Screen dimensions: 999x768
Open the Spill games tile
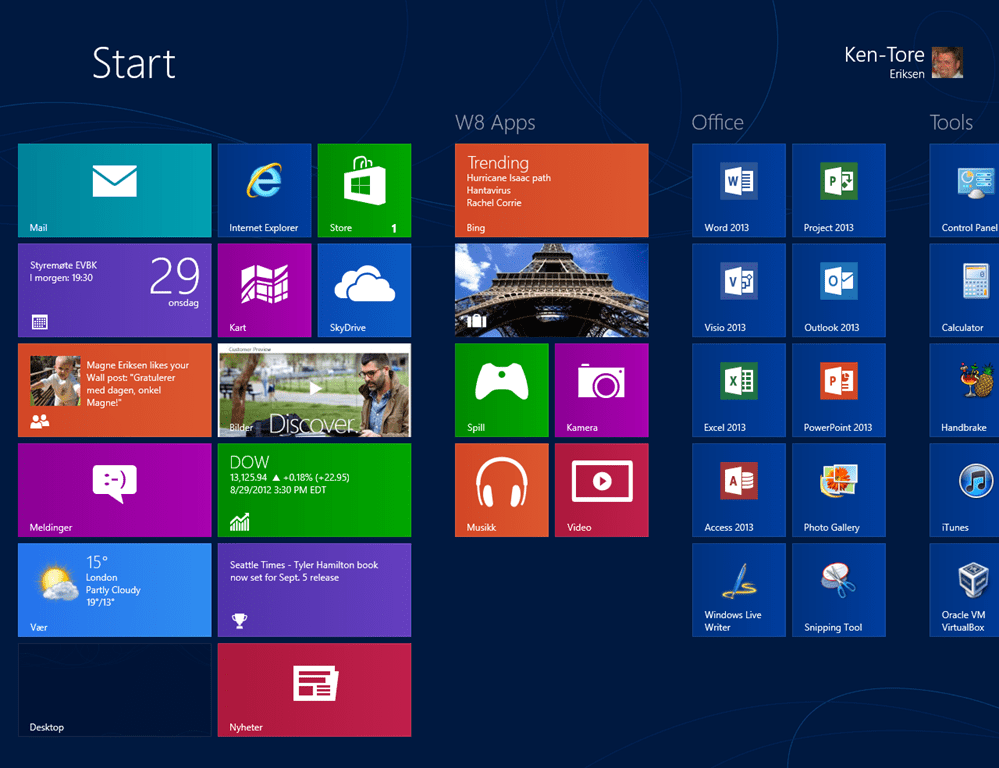(x=501, y=390)
